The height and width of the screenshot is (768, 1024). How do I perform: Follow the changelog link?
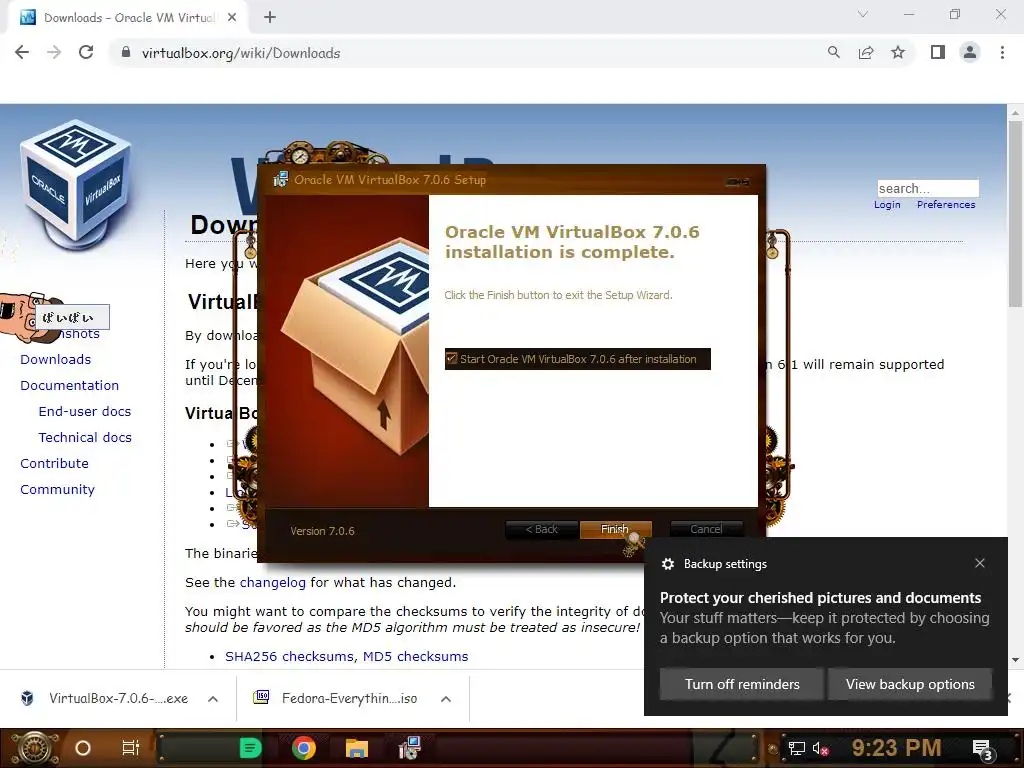pos(272,583)
